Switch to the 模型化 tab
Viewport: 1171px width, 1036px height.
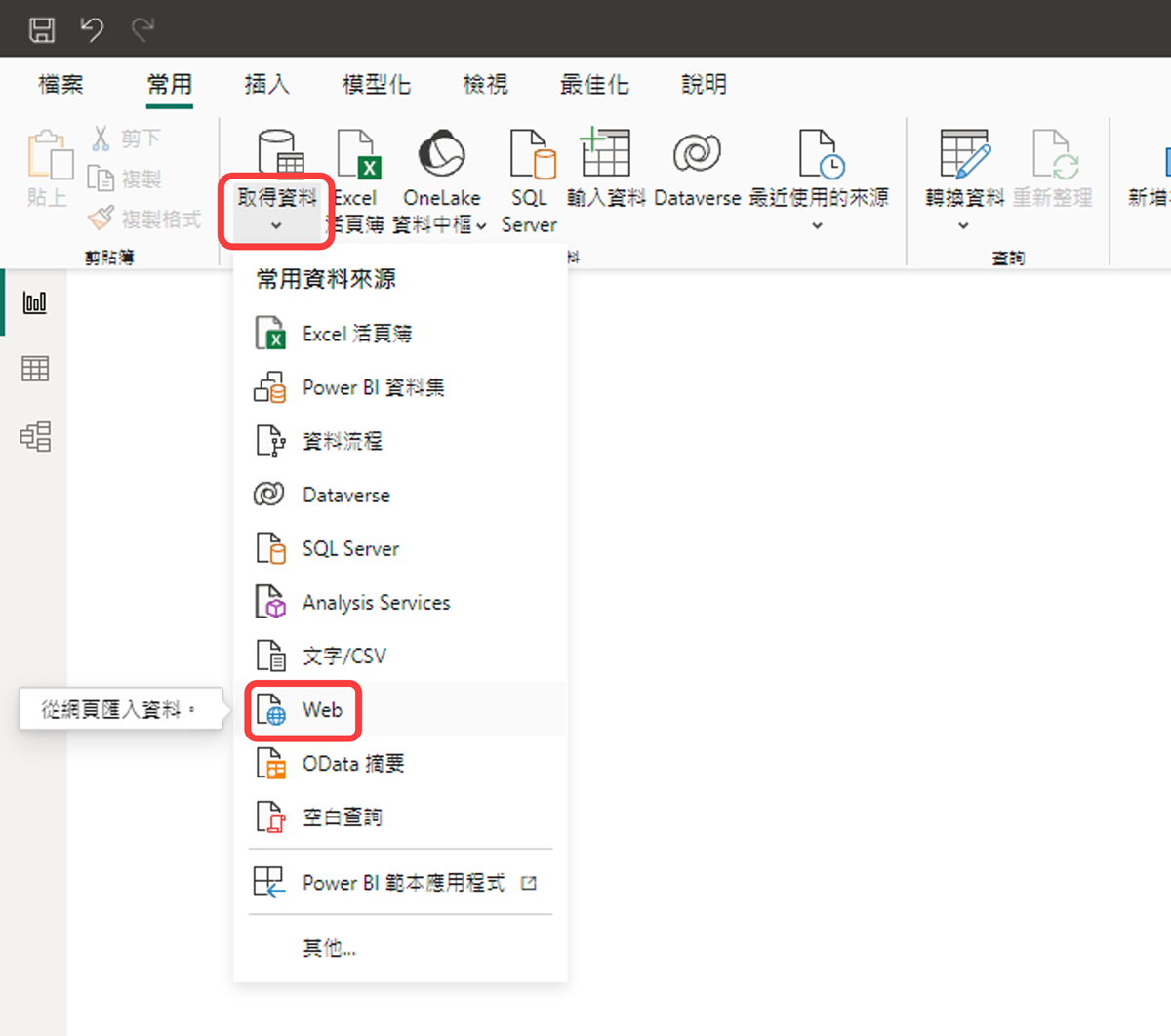(x=376, y=85)
